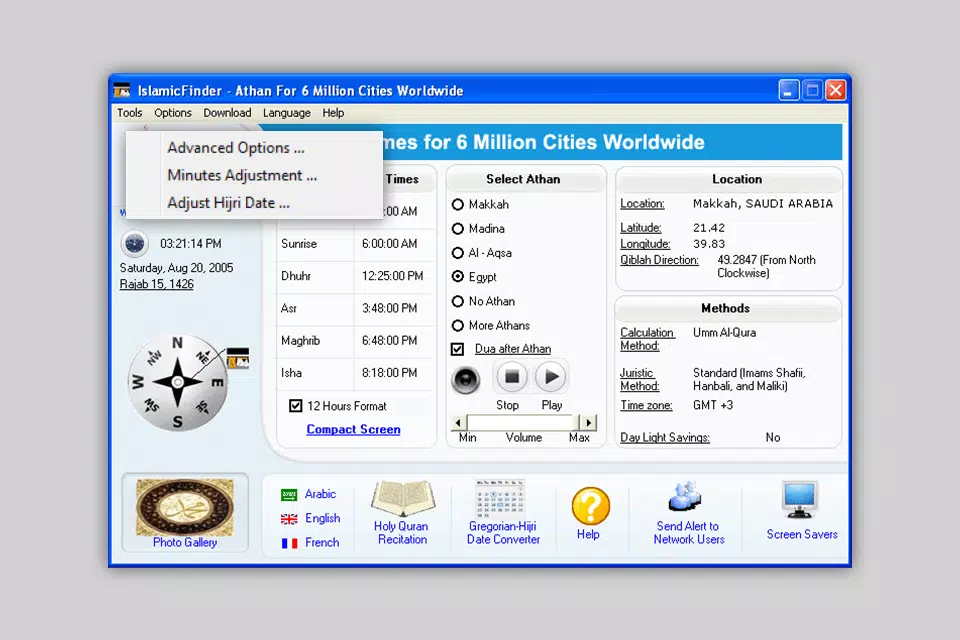
Task: Switch language to English link
Action: [x=323, y=518]
